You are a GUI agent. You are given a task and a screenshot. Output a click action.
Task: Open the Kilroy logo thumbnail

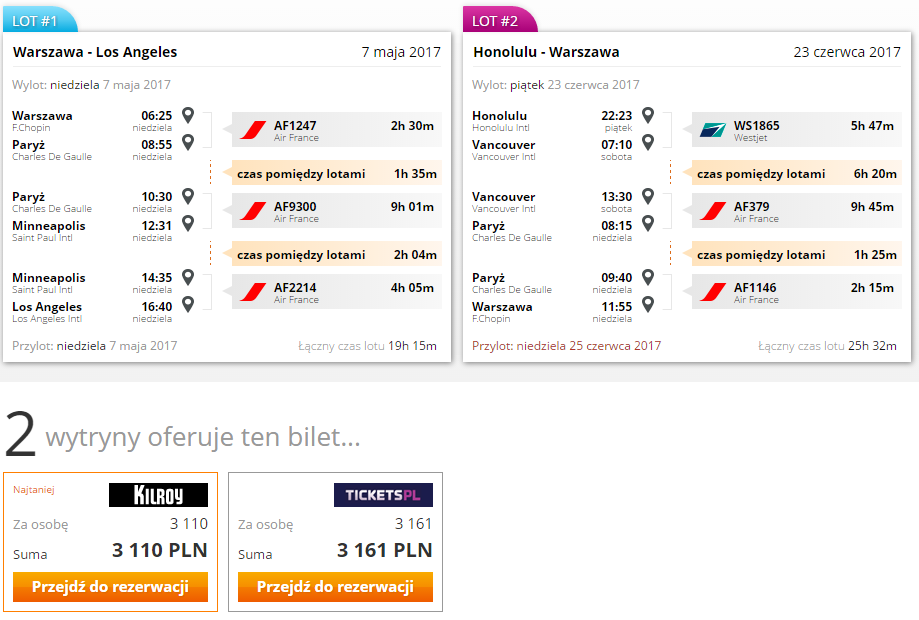158,495
